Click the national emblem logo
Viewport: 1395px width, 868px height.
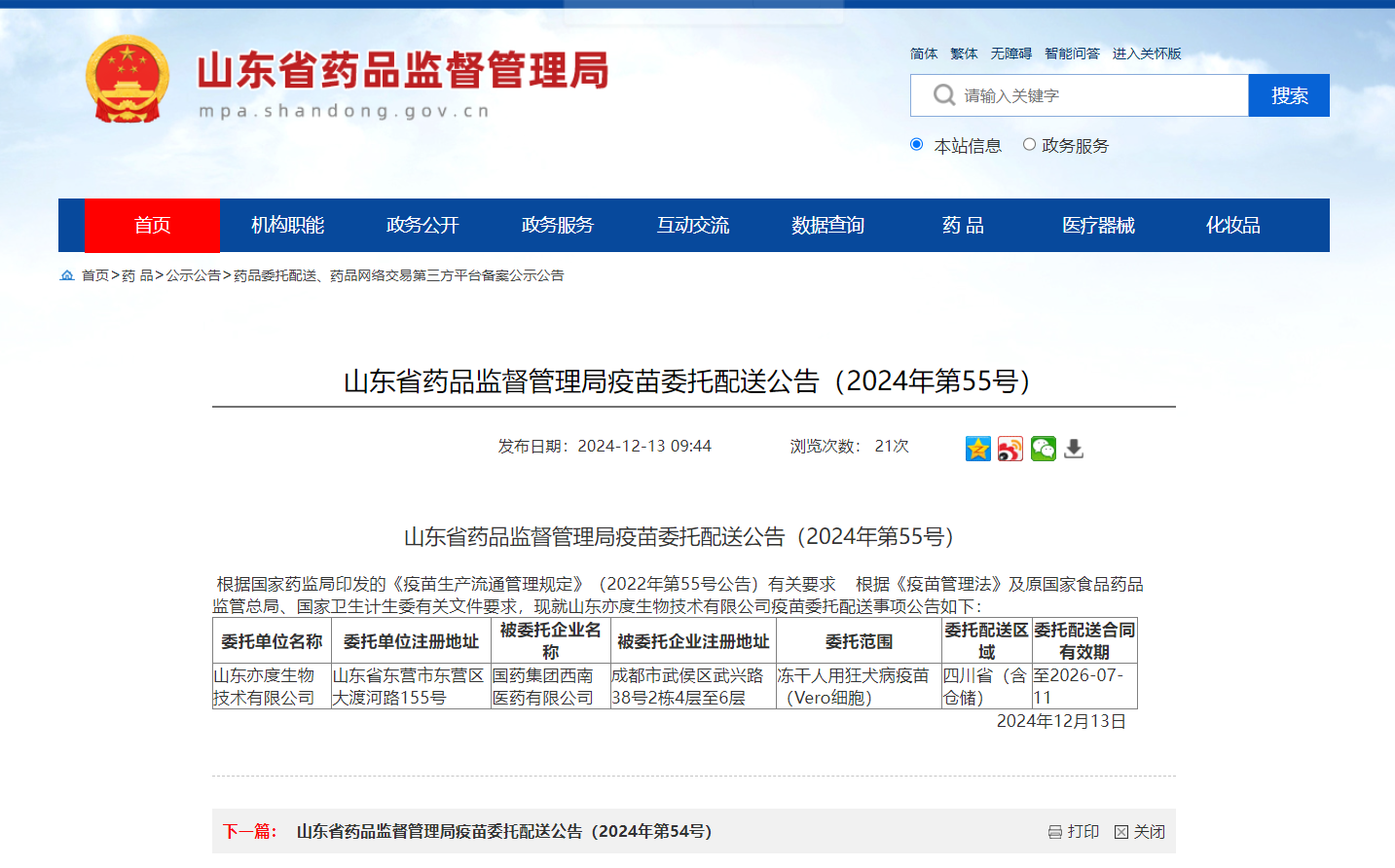click(x=128, y=79)
